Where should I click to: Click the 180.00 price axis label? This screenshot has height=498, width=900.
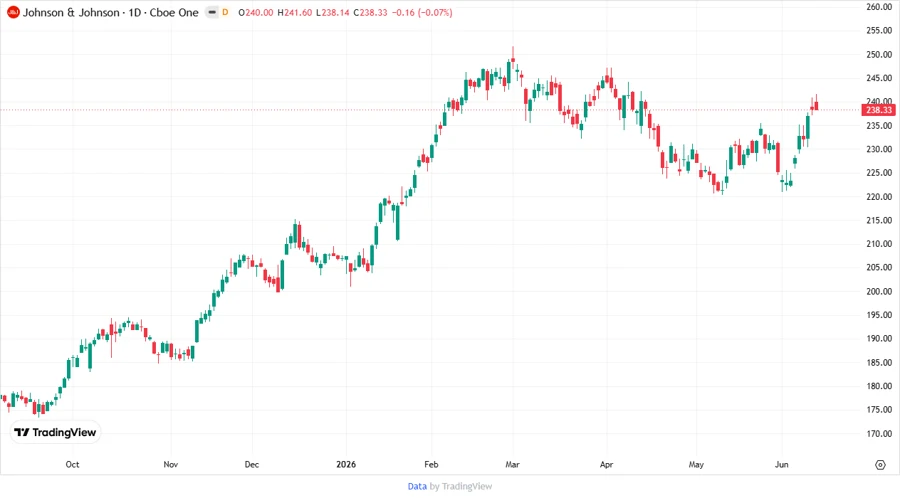[x=879, y=386]
